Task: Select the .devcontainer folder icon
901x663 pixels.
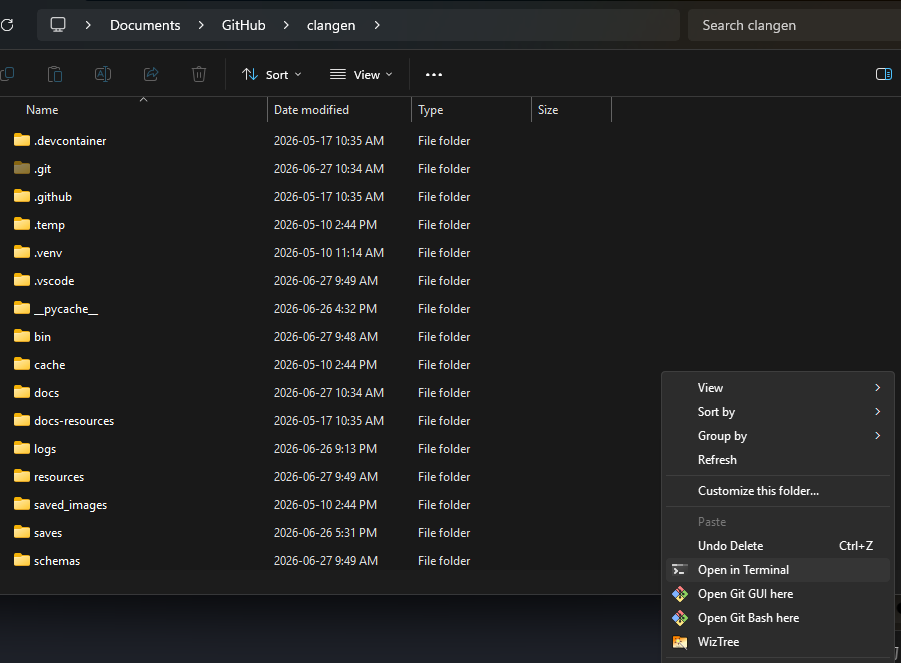Action: click(x=22, y=140)
